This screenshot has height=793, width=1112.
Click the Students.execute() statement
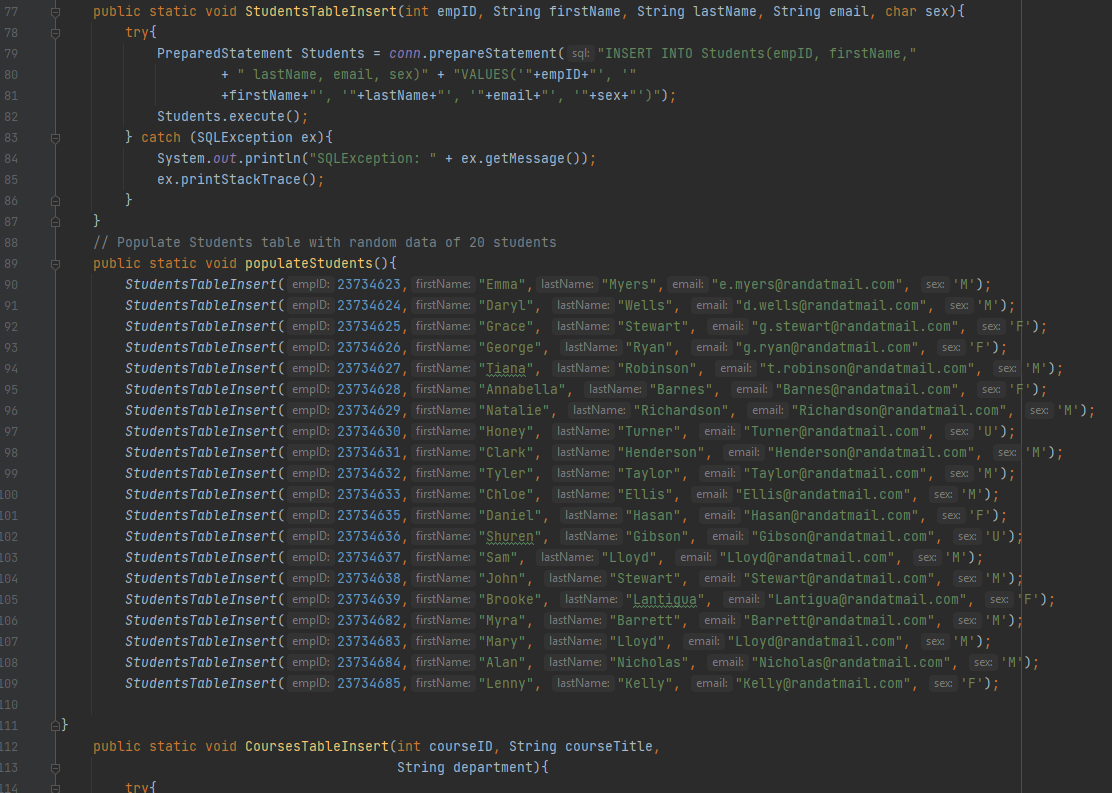233,116
